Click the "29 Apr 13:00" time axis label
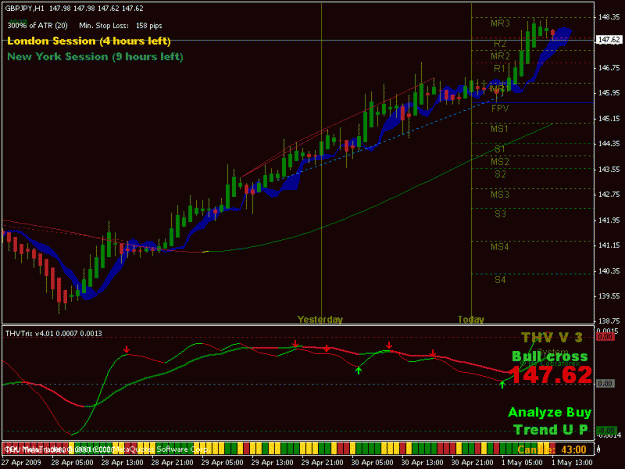 pyautogui.click(x=272, y=462)
